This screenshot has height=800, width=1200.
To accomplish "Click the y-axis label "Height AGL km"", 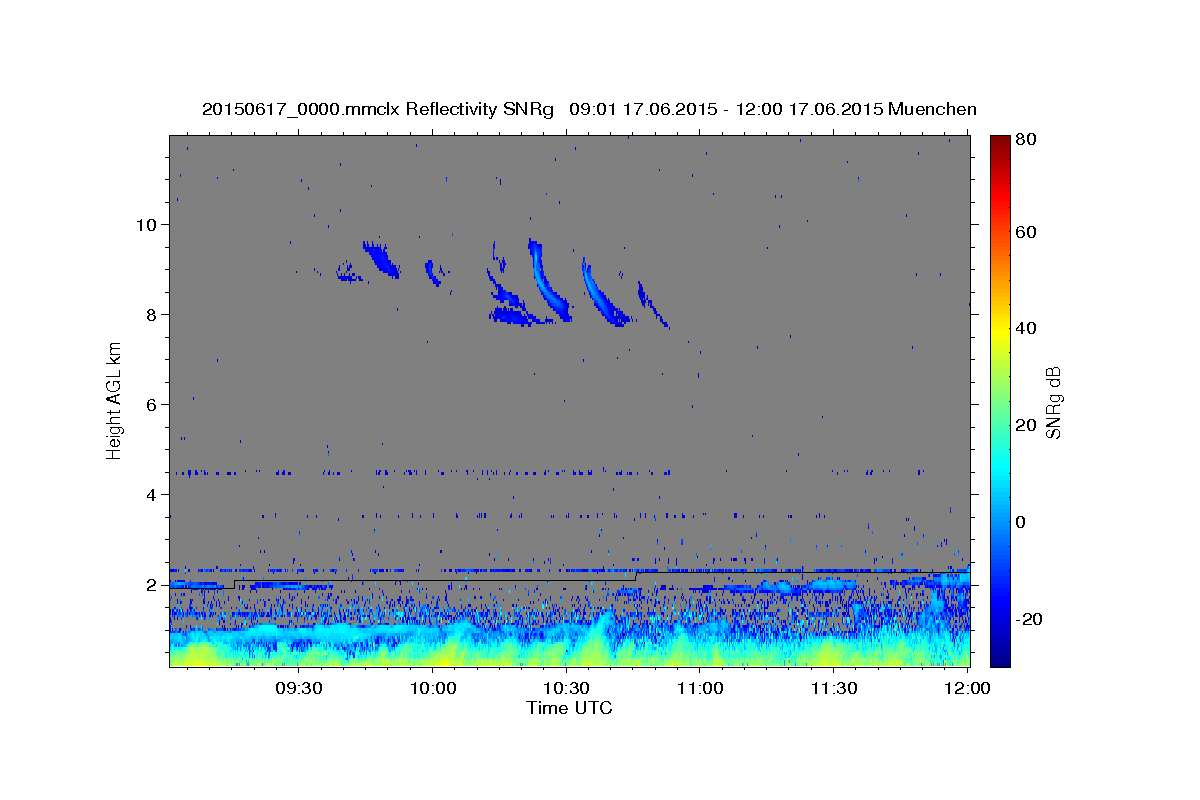I will 115,400.
